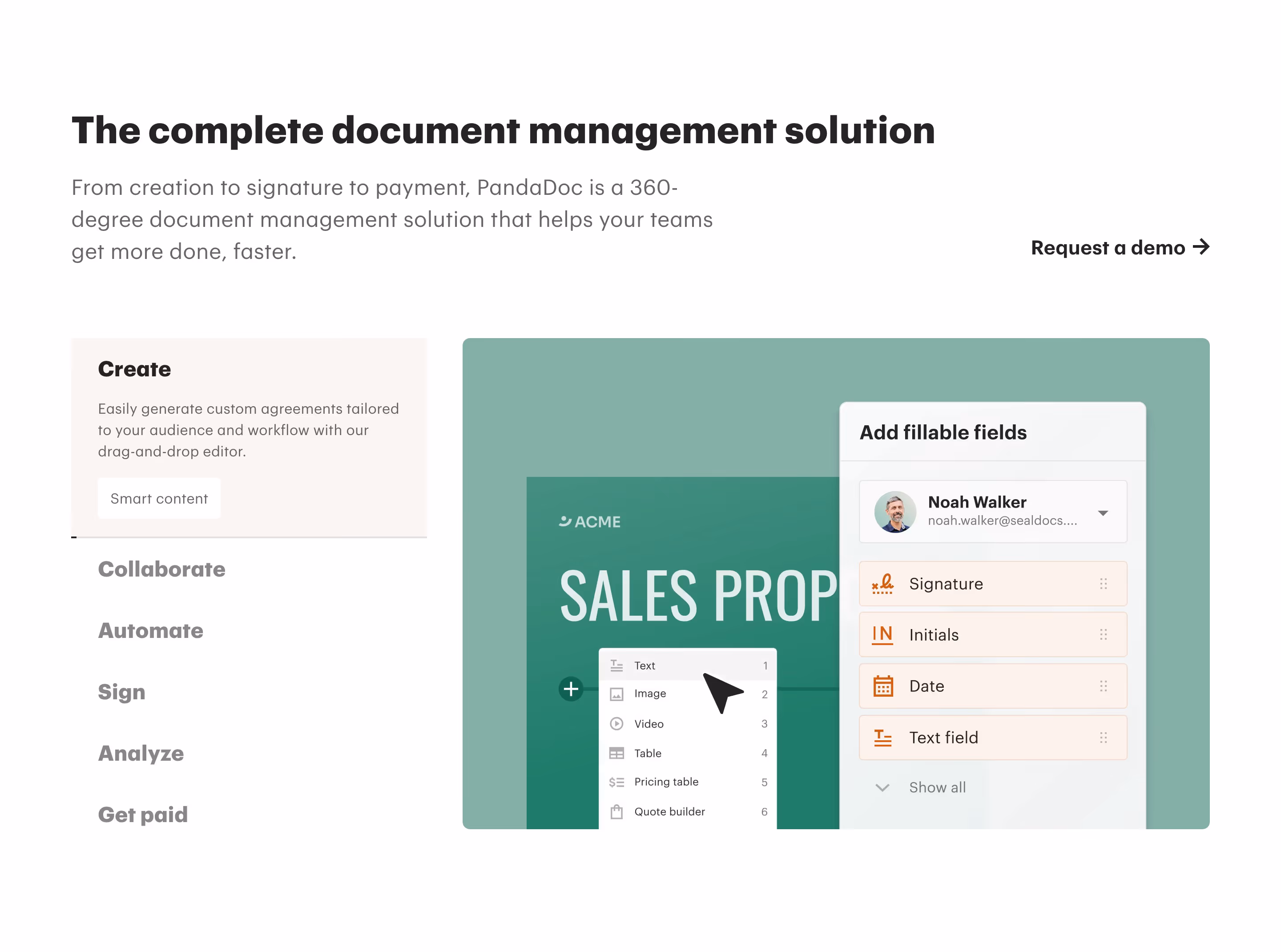Viewport: 1281px width, 952px height.
Task: Click the Signature field icon
Action: point(882,584)
